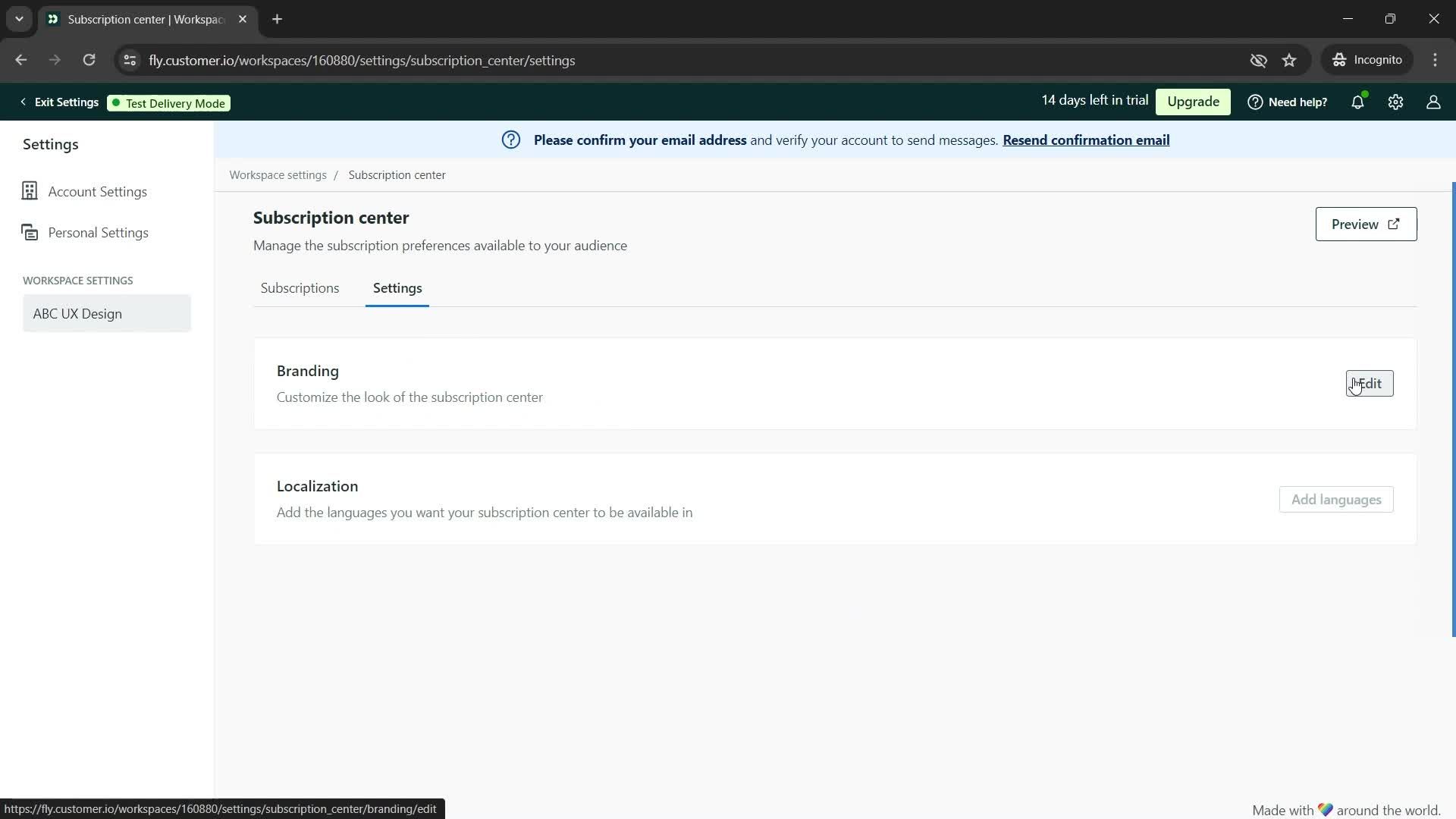Click the back navigation arrow icon

point(21,60)
